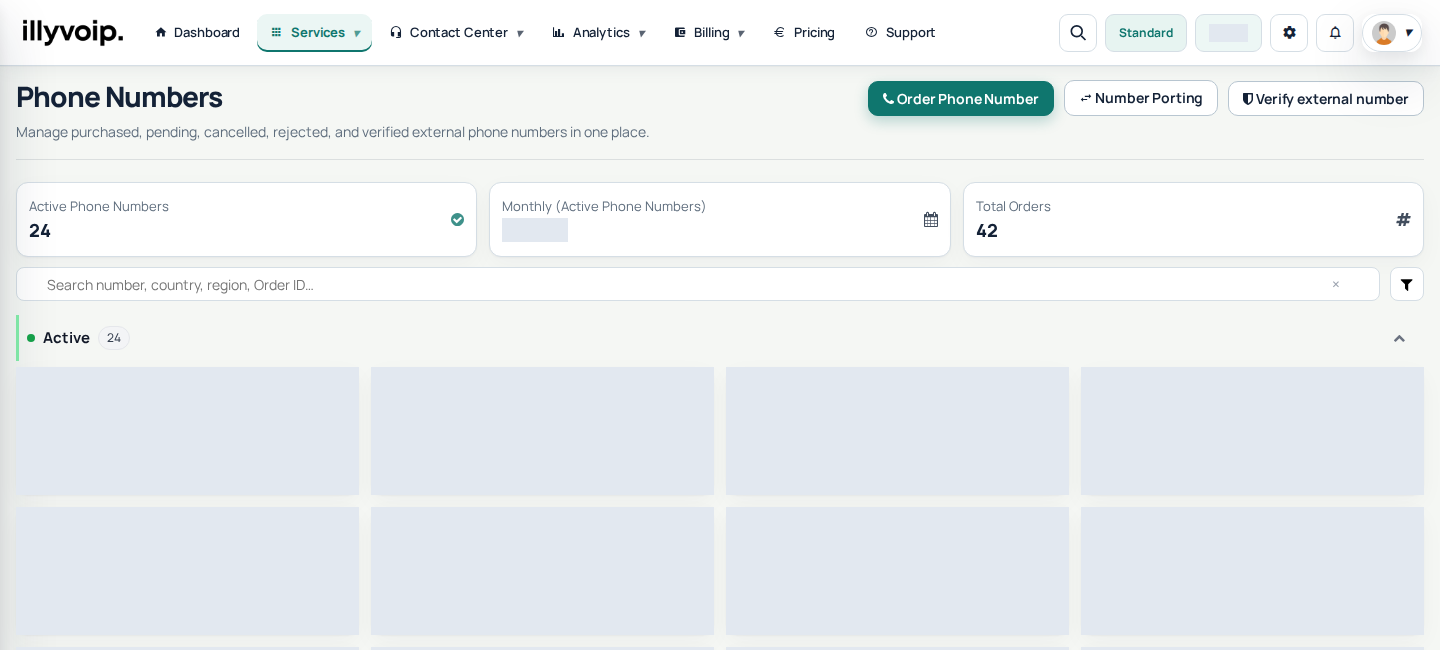Clear the search field with the x
This screenshot has width=1440, height=650.
(x=1335, y=284)
